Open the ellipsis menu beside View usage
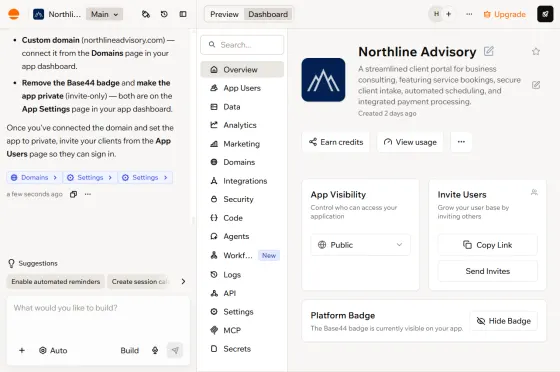The image size is (560, 372). point(461,142)
